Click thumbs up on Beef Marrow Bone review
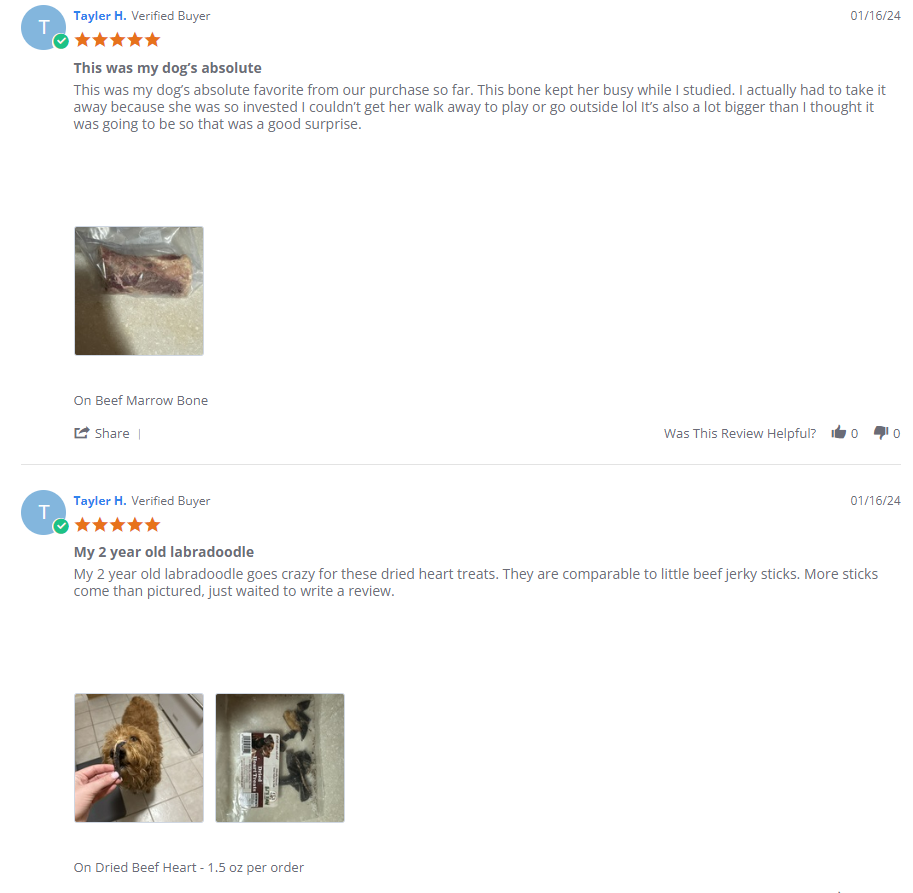 tap(838, 432)
